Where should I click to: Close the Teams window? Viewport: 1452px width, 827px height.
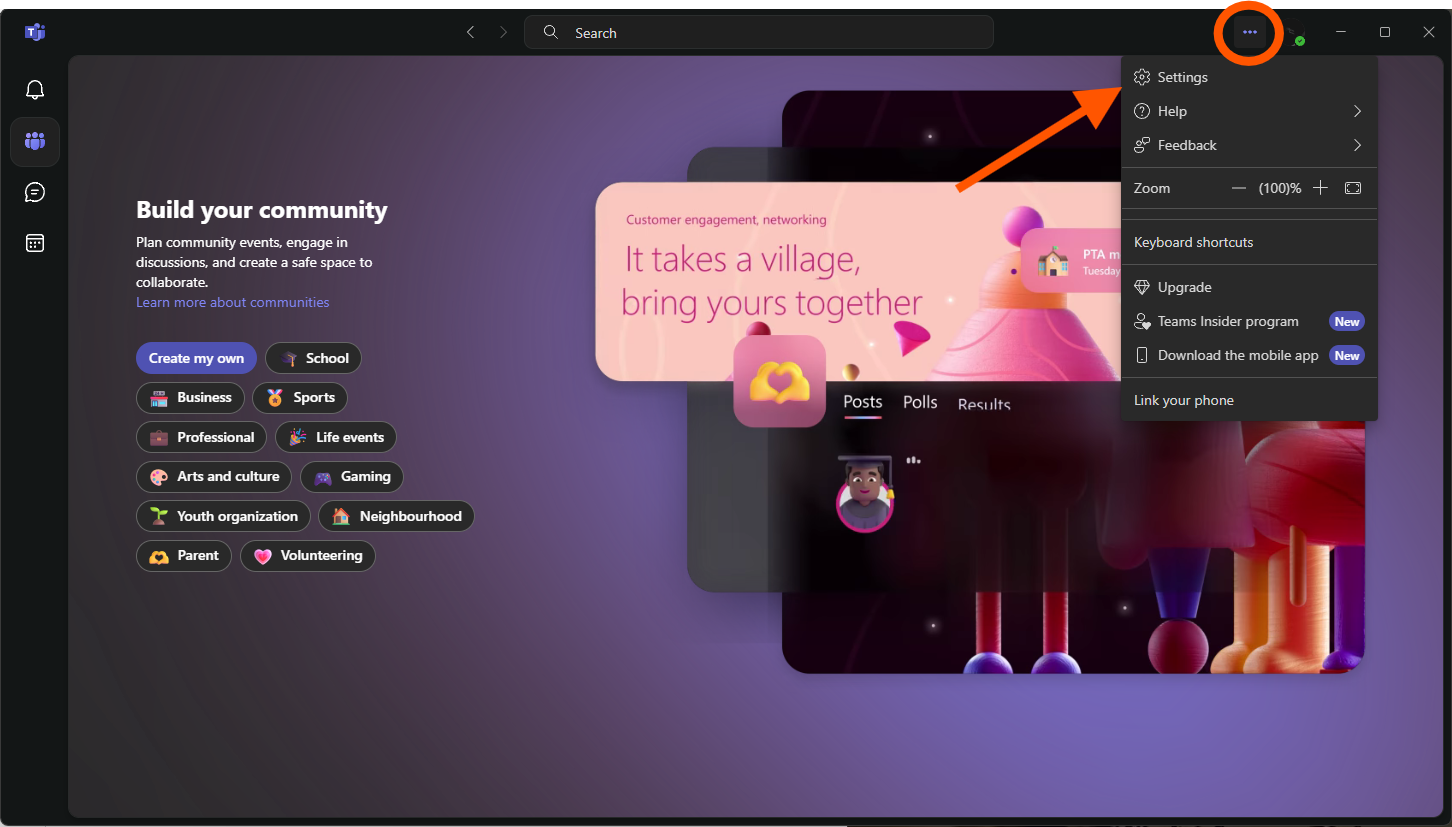click(1429, 32)
